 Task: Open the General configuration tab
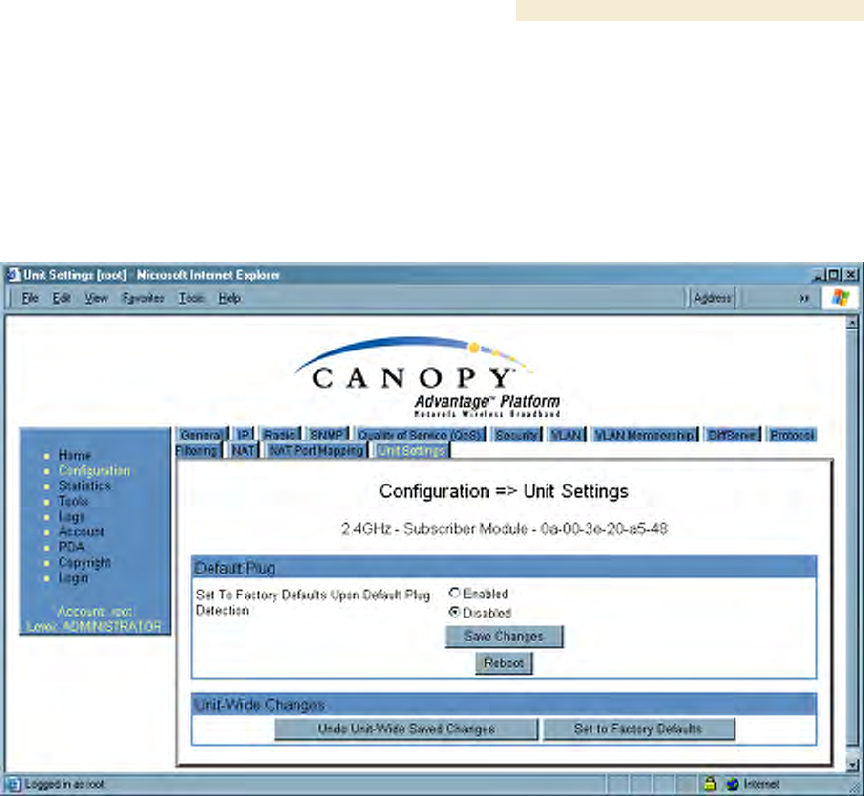click(x=202, y=435)
